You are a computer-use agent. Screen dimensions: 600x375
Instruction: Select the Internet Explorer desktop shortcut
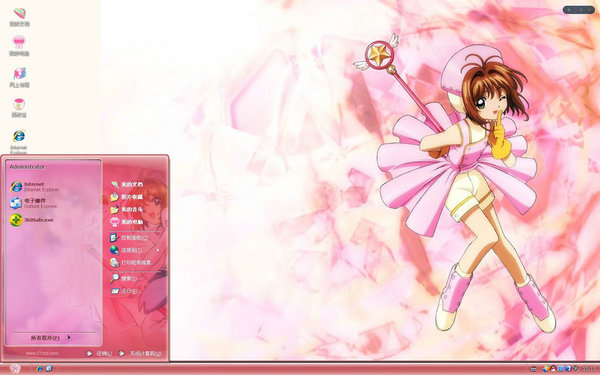[19, 142]
